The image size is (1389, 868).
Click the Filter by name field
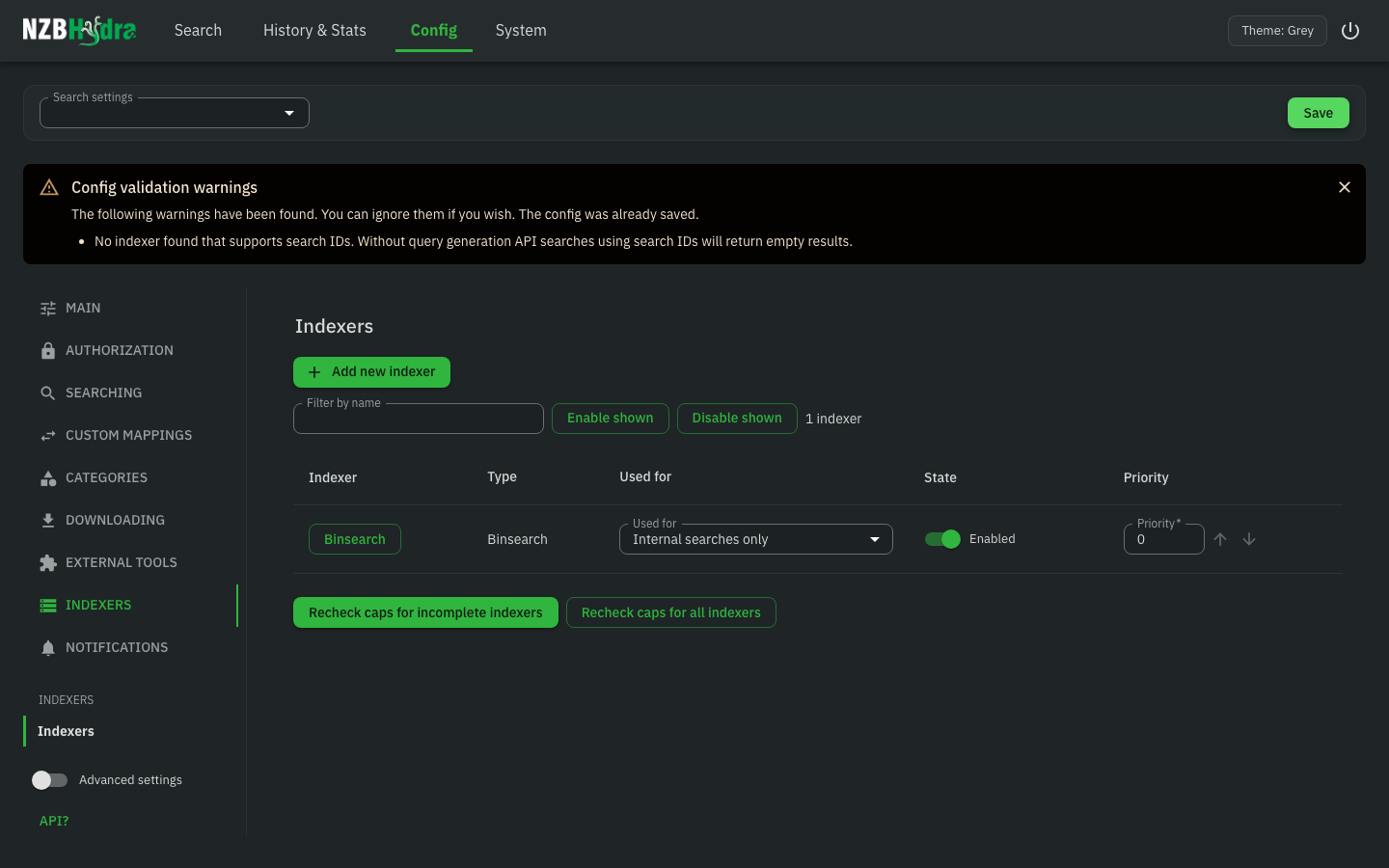pos(419,419)
